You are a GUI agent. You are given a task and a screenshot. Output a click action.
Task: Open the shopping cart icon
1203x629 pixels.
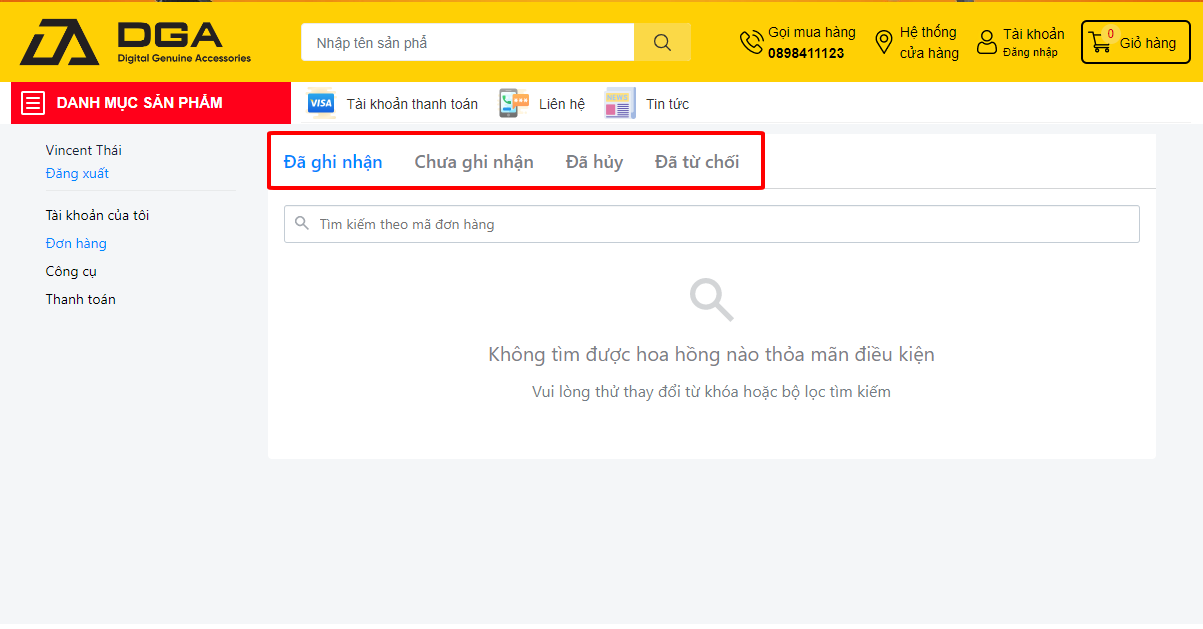click(1100, 43)
